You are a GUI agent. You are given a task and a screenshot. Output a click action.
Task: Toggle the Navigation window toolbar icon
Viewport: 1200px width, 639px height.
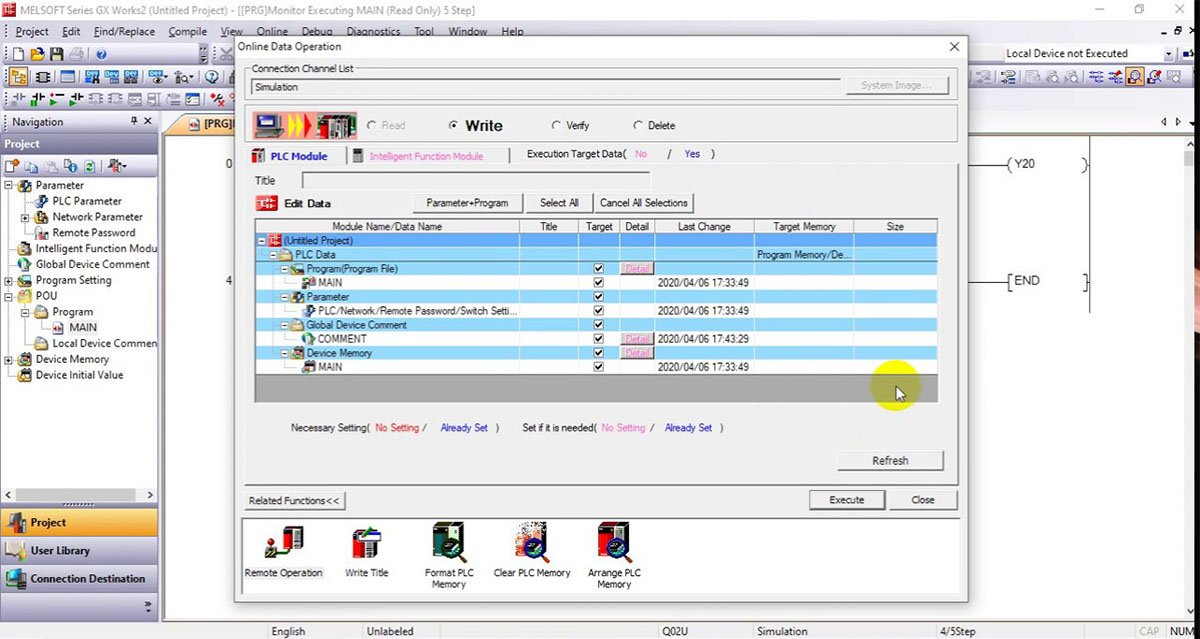tap(19, 77)
